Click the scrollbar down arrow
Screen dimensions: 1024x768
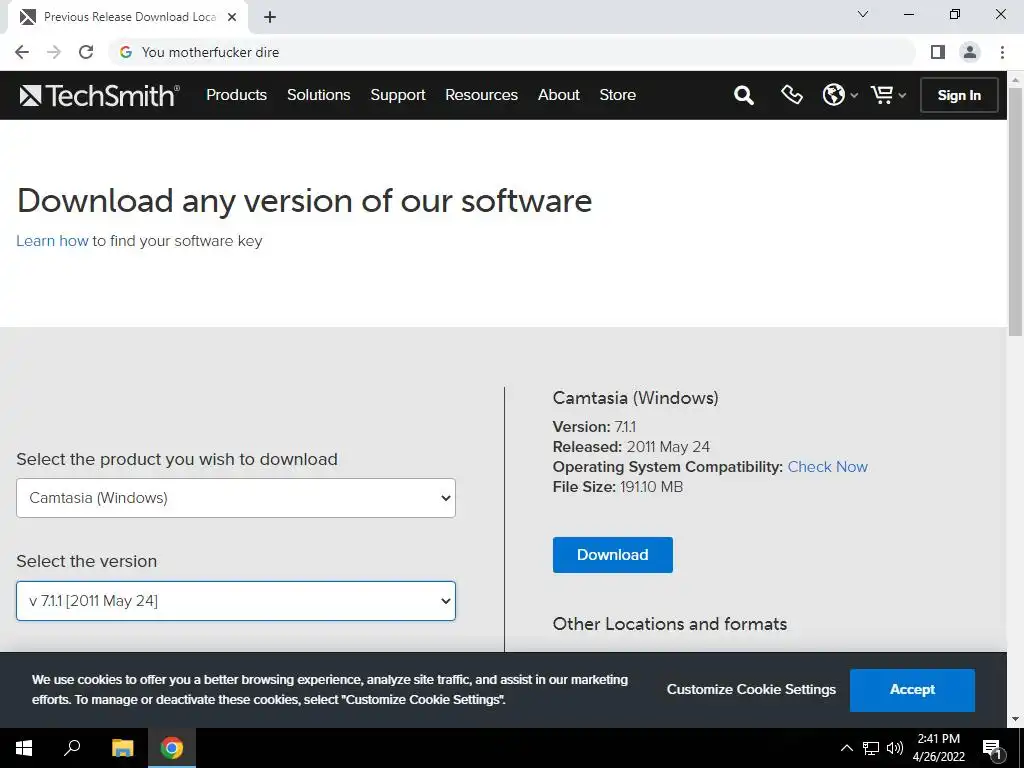click(1016, 720)
